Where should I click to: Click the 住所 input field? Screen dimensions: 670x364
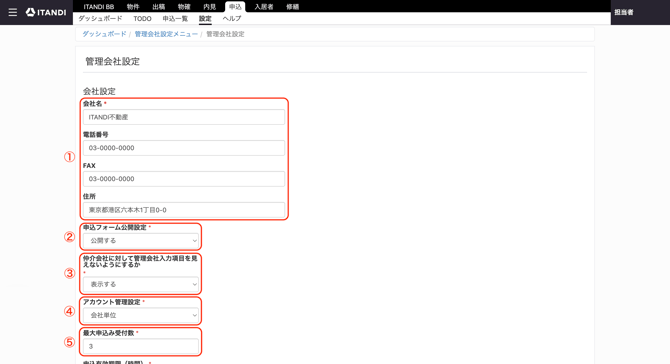pos(184,210)
